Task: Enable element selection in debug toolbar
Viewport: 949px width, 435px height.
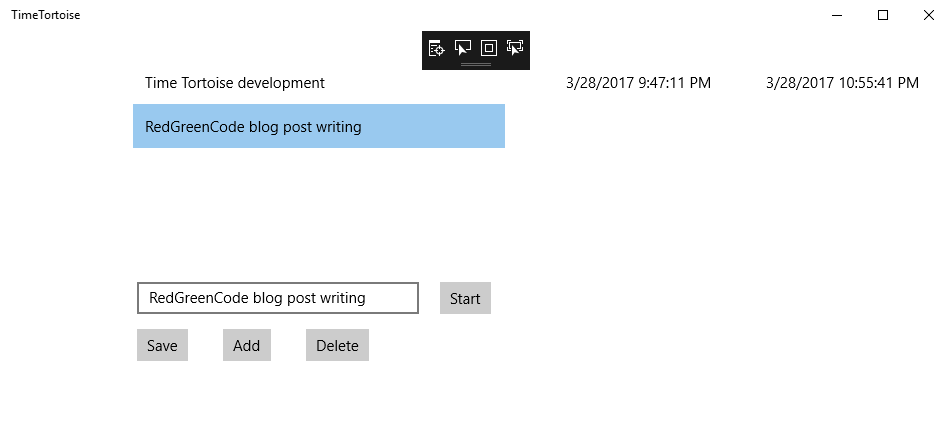Action: (x=462, y=47)
